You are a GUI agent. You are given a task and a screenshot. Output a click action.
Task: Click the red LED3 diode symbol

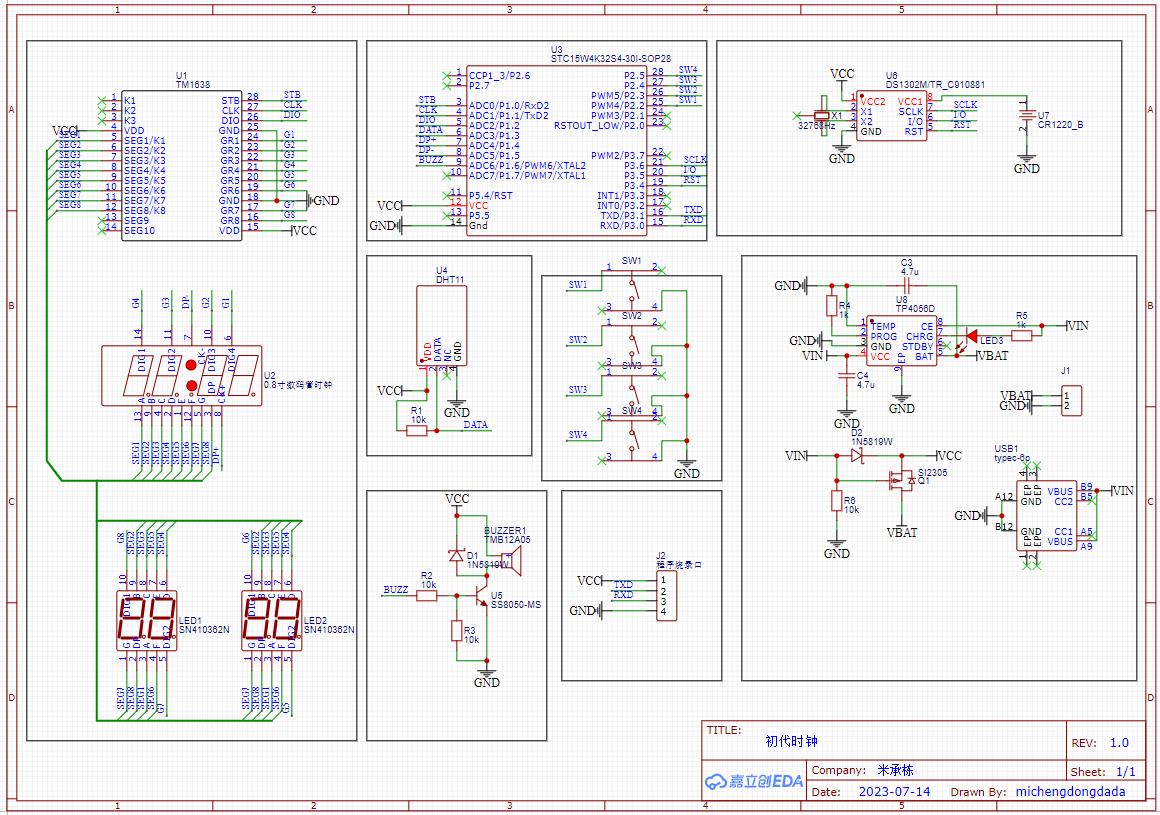click(972, 336)
